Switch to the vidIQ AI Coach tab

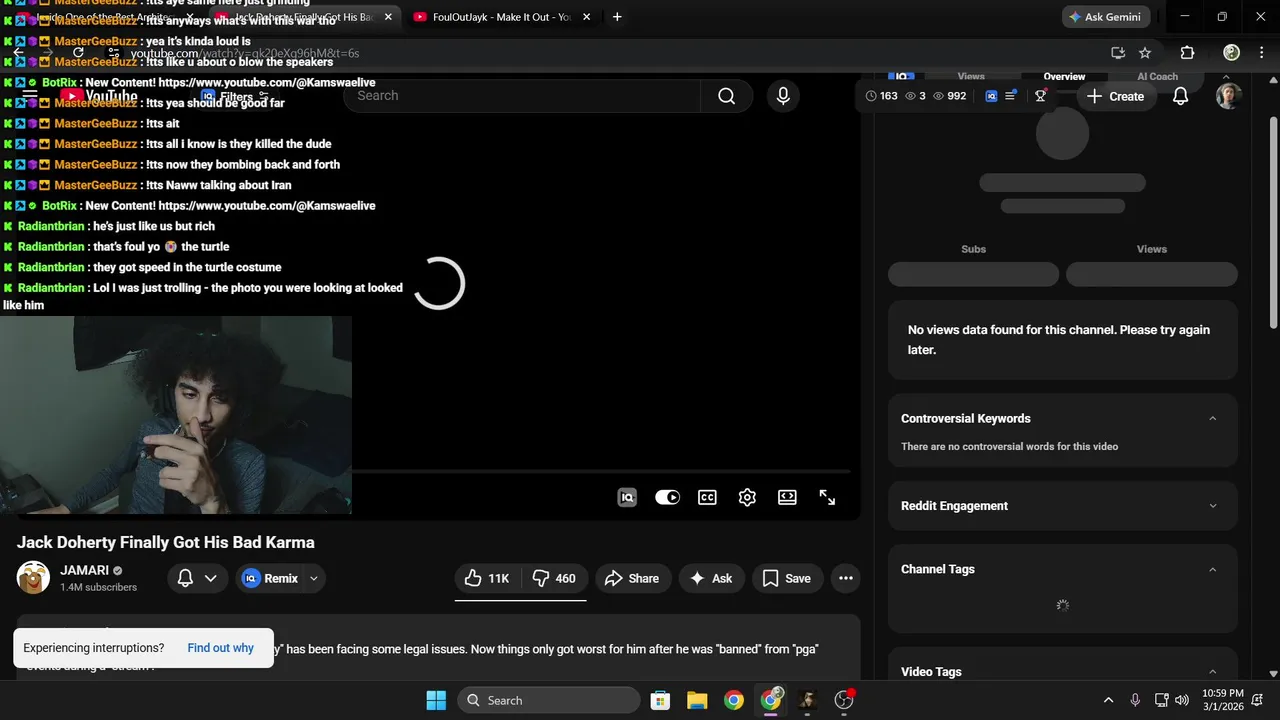click(x=1157, y=76)
